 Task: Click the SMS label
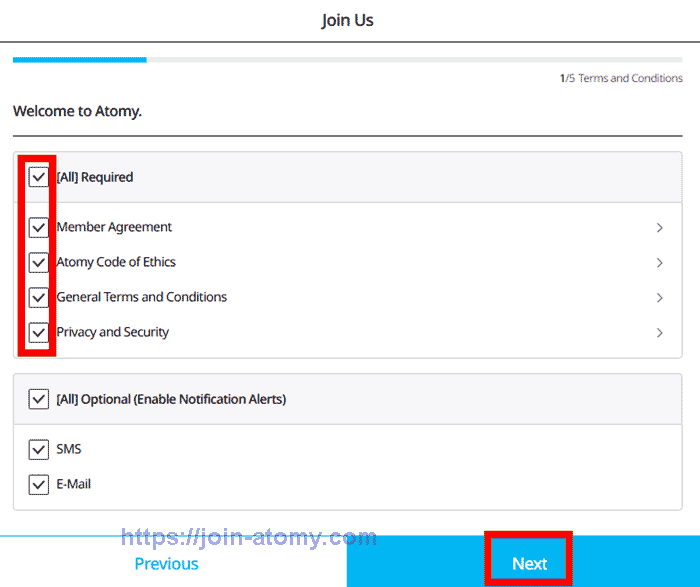point(69,449)
